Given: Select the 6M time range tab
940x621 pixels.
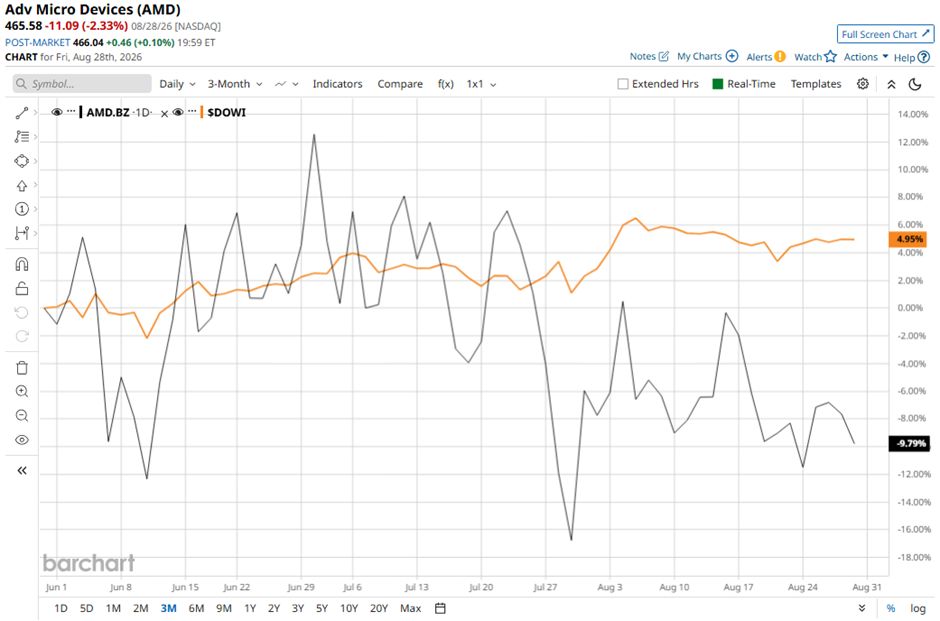Looking at the screenshot, I should pyautogui.click(x=196, y=608).
